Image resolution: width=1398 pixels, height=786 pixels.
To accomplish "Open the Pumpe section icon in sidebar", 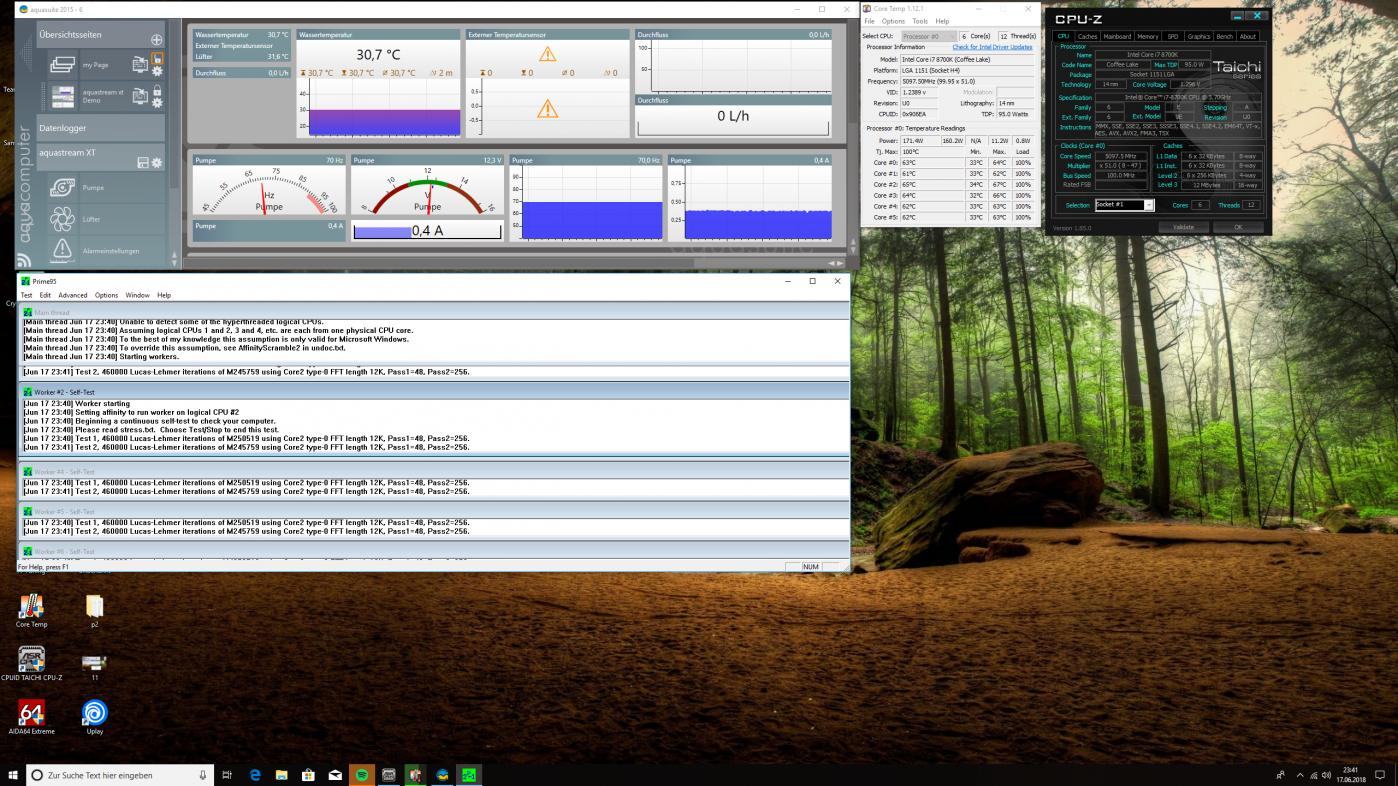I will 62,188.
